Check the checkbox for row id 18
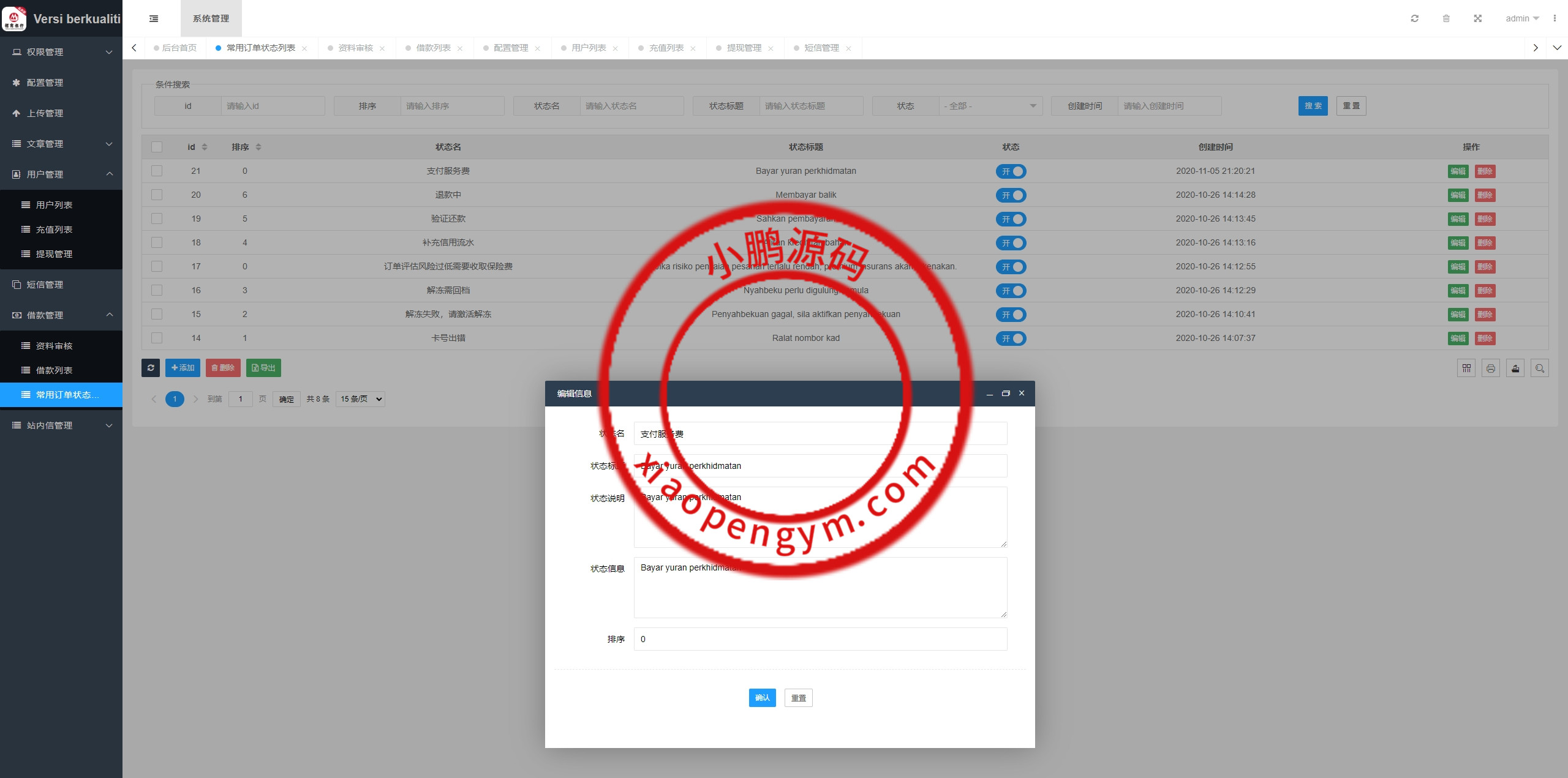Image resolution: width=1568 pixels, height=778 pixels. pos(157,242)
